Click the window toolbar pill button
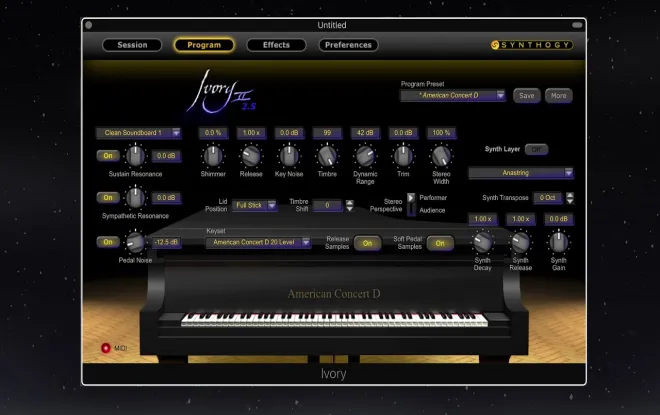The height and width of the screenshot is (415, 660). tap(577, 25)
